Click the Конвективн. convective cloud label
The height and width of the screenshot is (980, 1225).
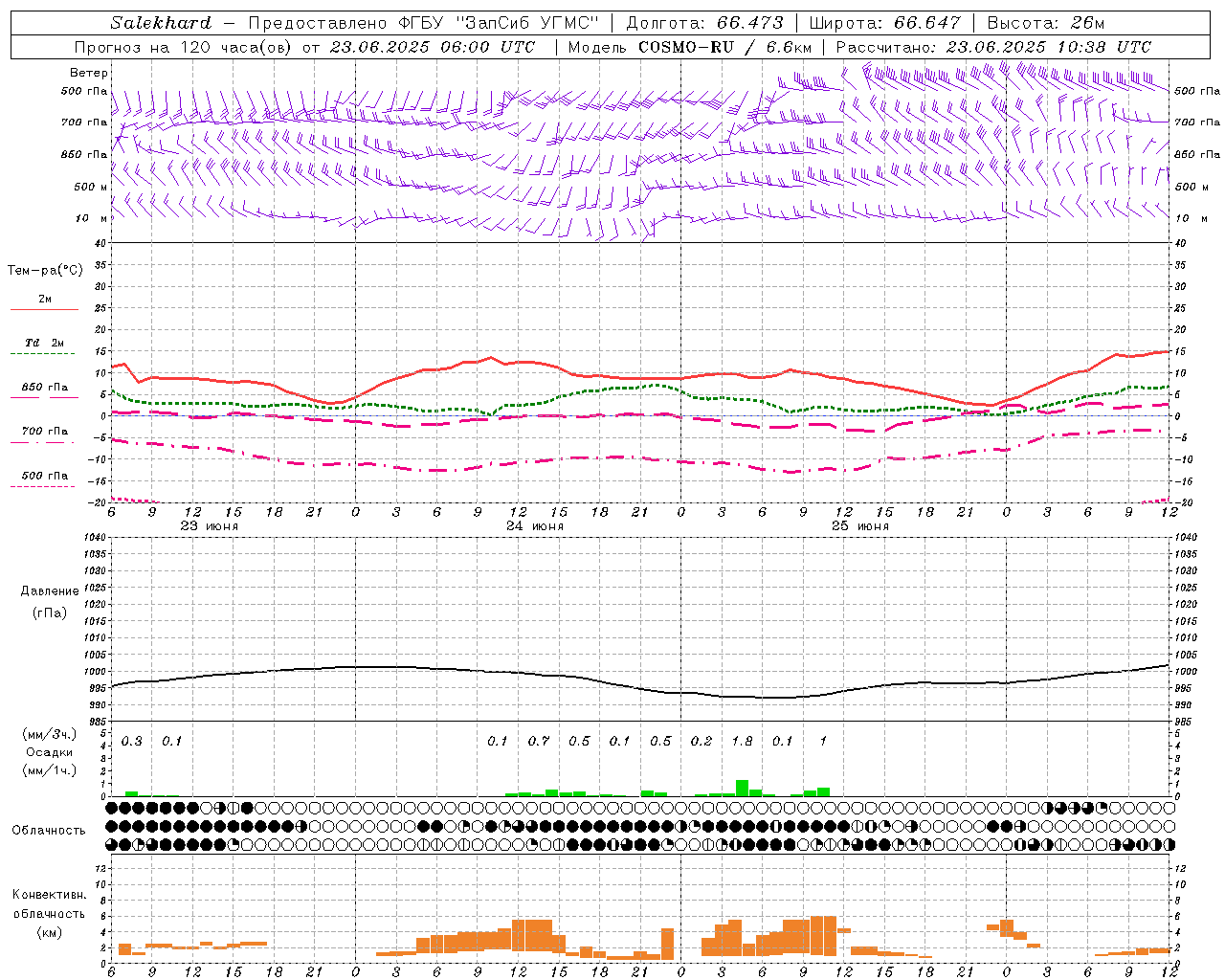(49, 895)
